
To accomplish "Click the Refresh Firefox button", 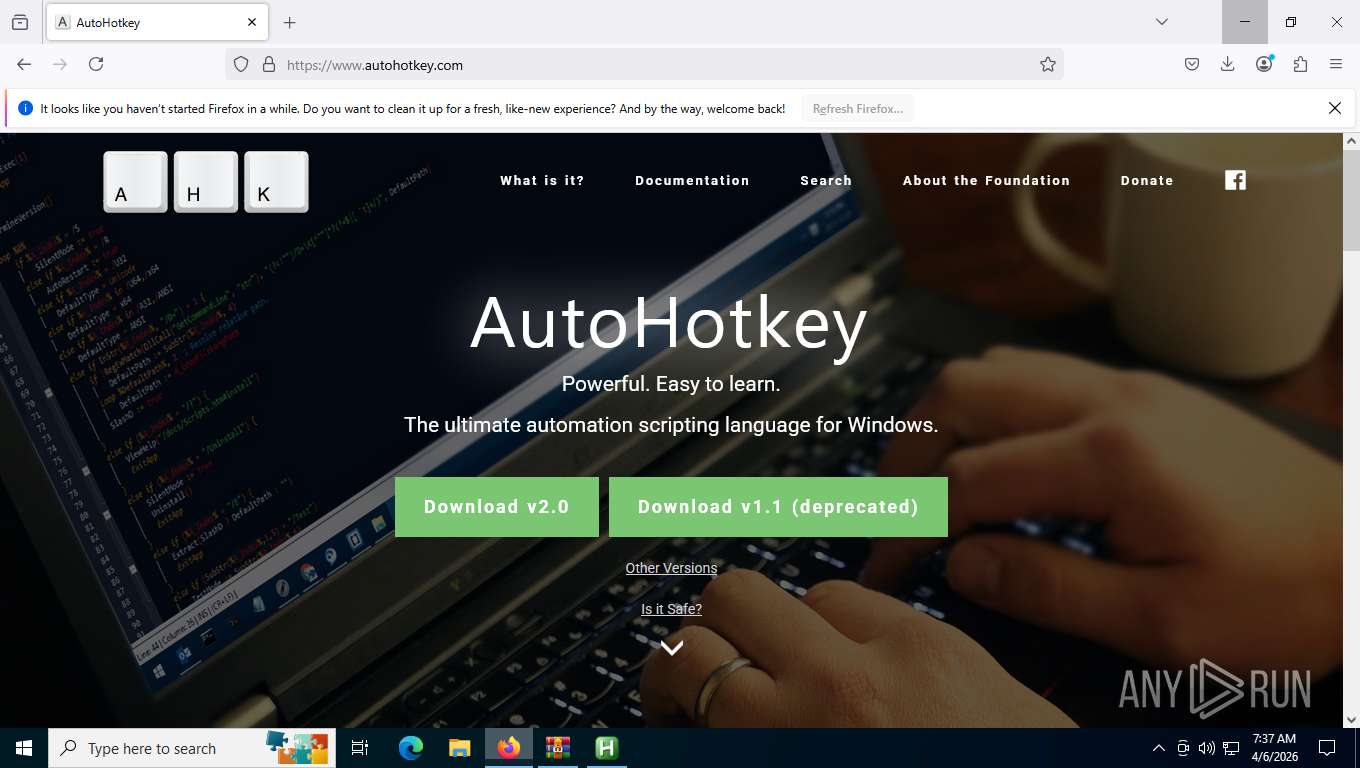I will 858,109.
